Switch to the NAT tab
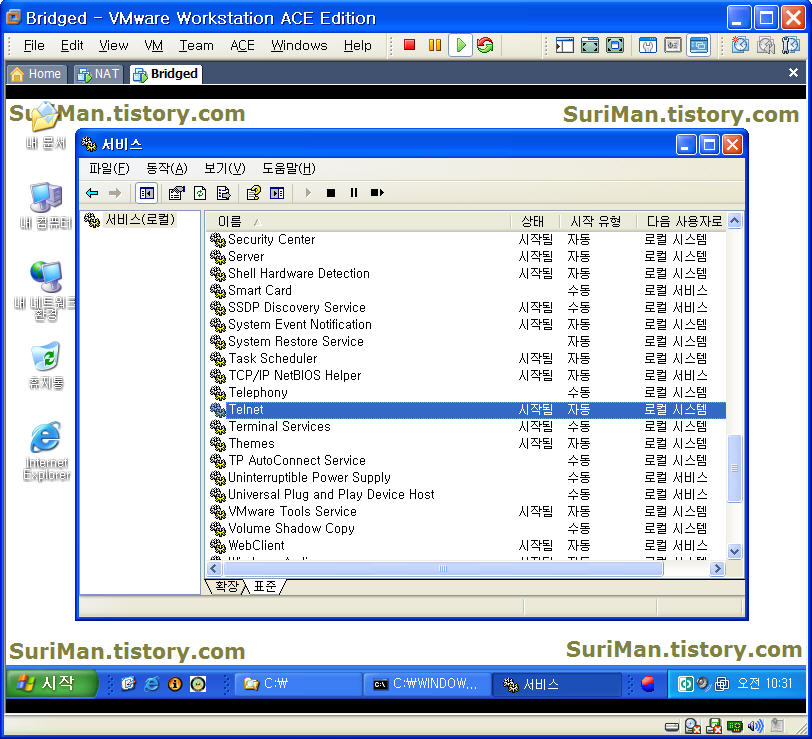The width and height of the screenshot is (812, 739). point(98,74)
